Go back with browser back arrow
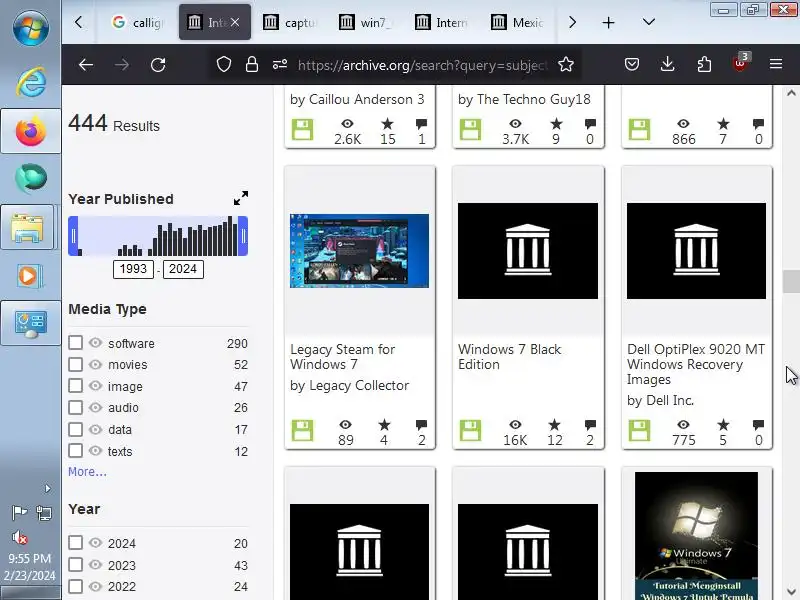 [86, 64]
